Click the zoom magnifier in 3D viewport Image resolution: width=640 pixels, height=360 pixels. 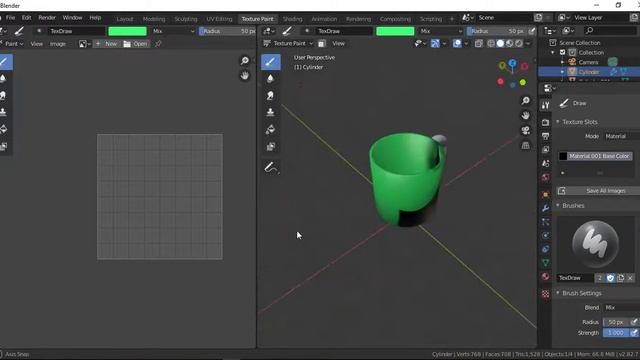526,101
